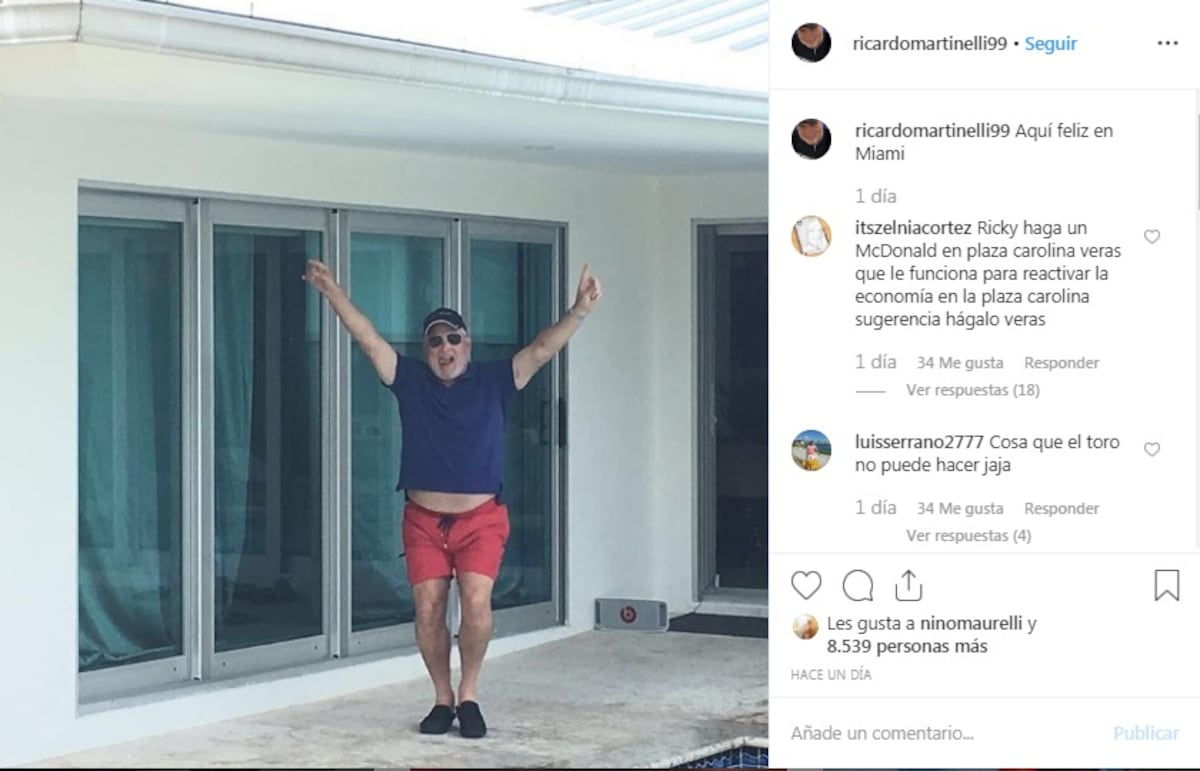The width and height of the screenshot is (1200, 771).
Task: Open the three-dot options menu
Action: (x=1168, y=44)
